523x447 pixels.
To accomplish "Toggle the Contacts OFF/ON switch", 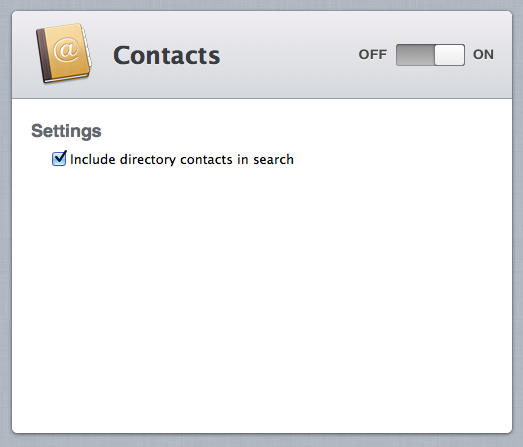I will [x=430, y=55].
